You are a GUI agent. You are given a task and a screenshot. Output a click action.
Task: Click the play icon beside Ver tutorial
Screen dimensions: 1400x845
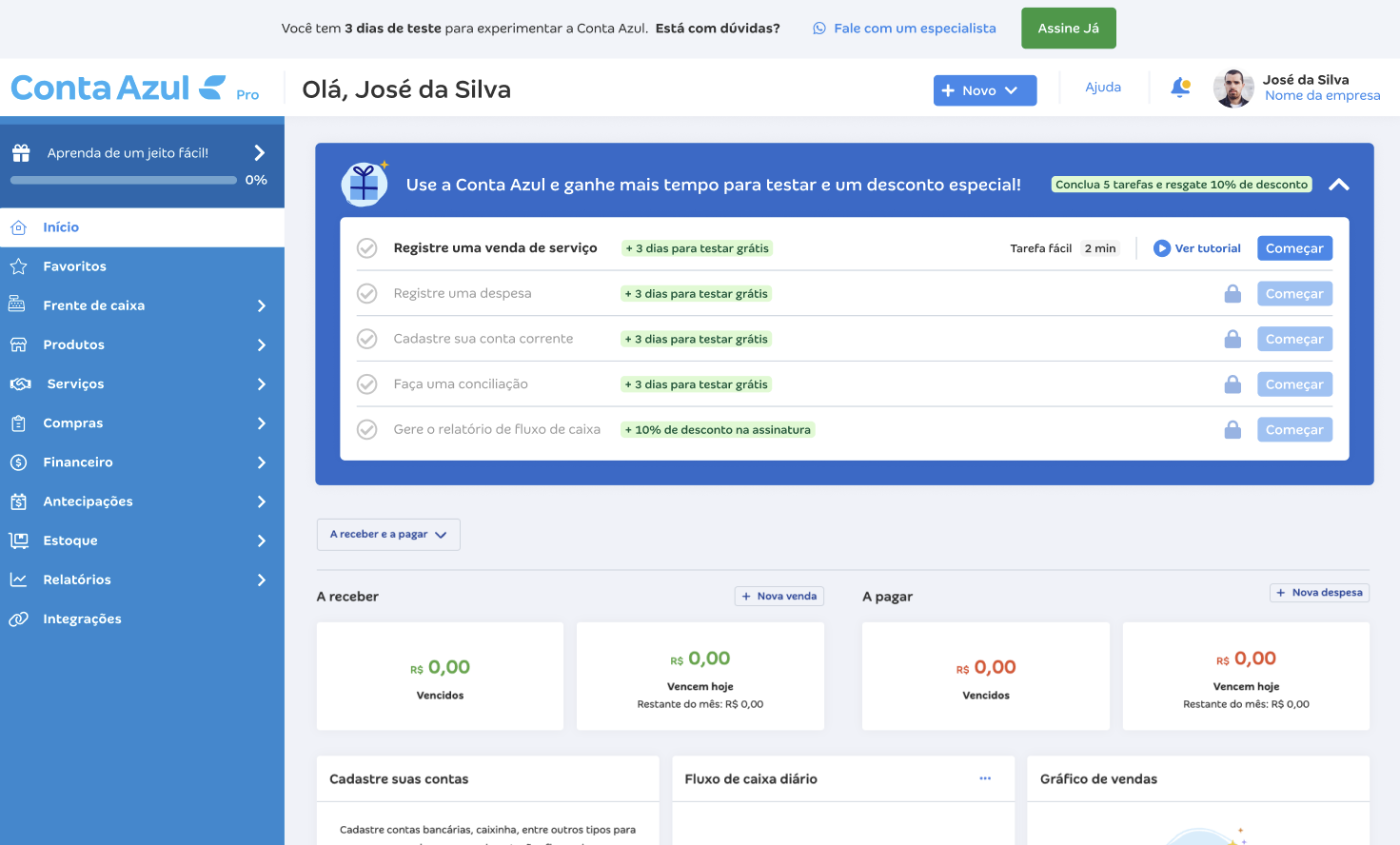pos(1162,248)
